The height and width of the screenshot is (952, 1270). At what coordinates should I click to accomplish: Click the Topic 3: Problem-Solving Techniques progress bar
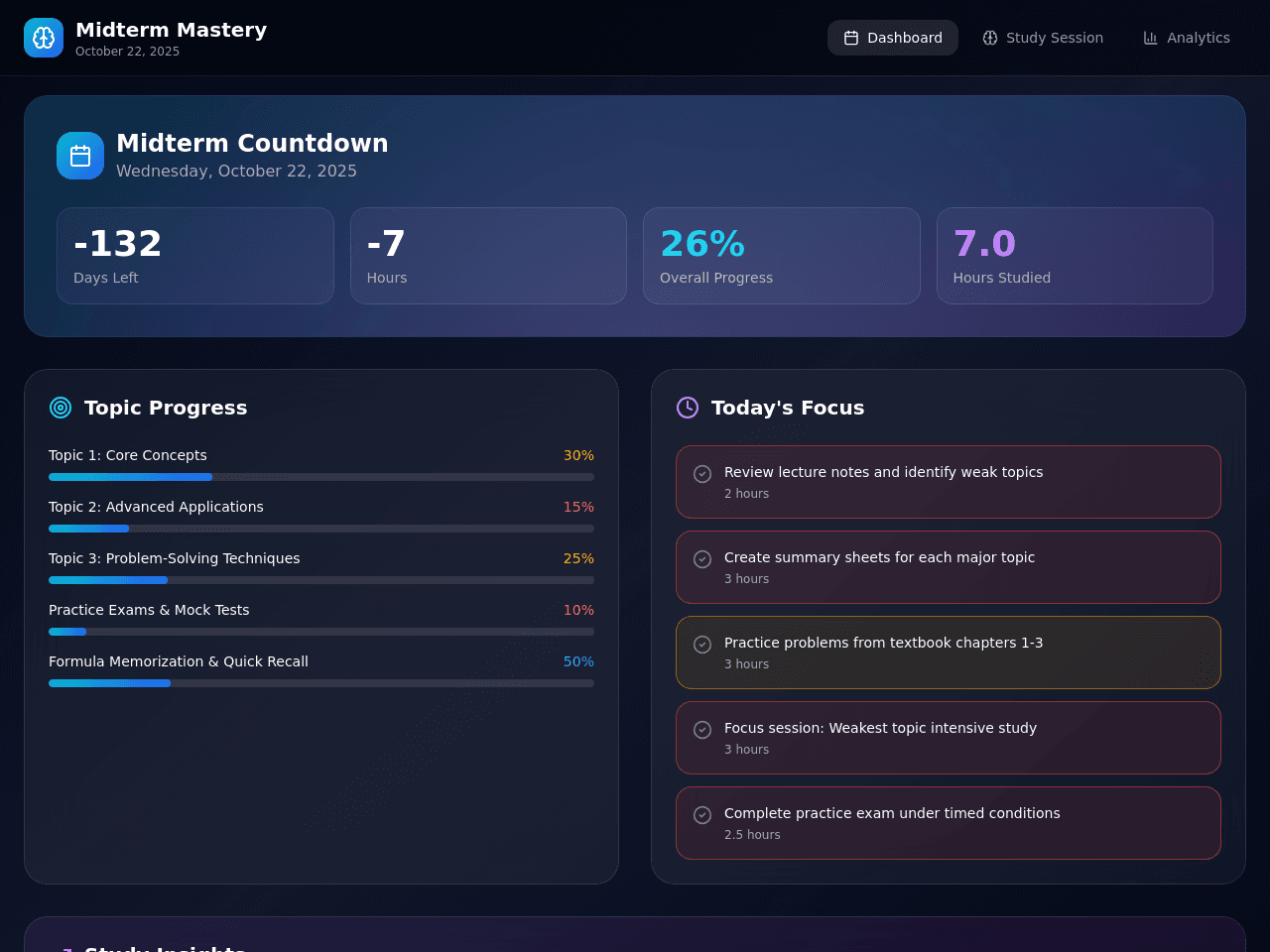[321, 580]
